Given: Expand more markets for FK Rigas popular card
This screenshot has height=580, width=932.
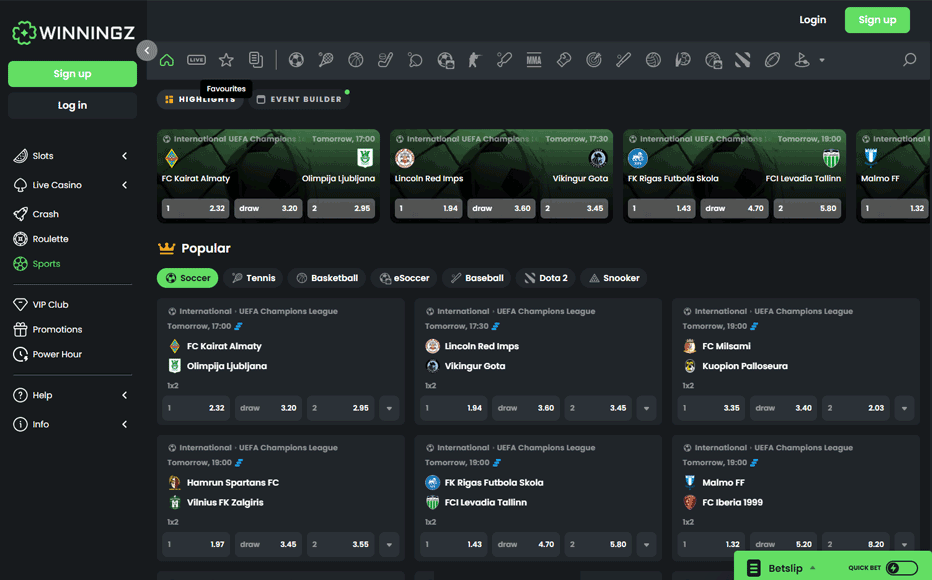Looking at the screenshot, I should pos(647,544).
